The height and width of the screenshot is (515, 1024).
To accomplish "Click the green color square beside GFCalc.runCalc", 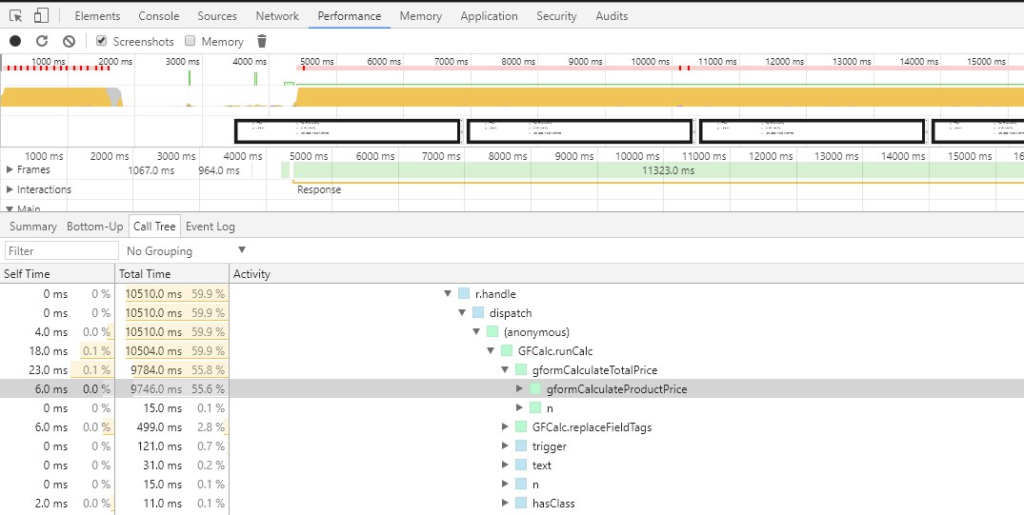I will click(x=506, y=351).
